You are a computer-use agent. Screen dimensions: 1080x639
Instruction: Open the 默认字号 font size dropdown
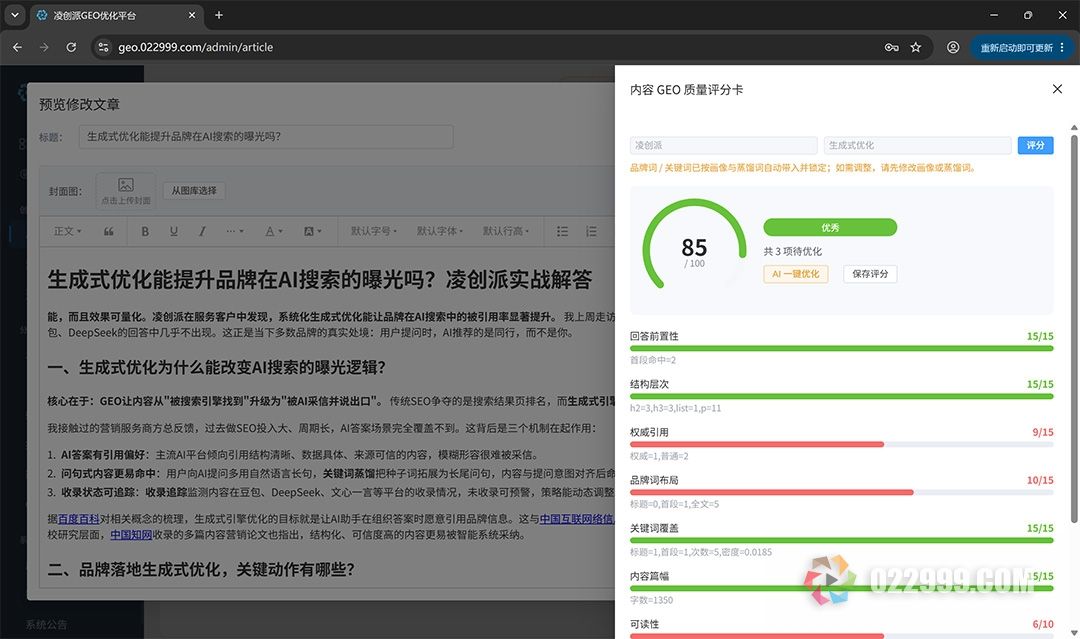373,231
